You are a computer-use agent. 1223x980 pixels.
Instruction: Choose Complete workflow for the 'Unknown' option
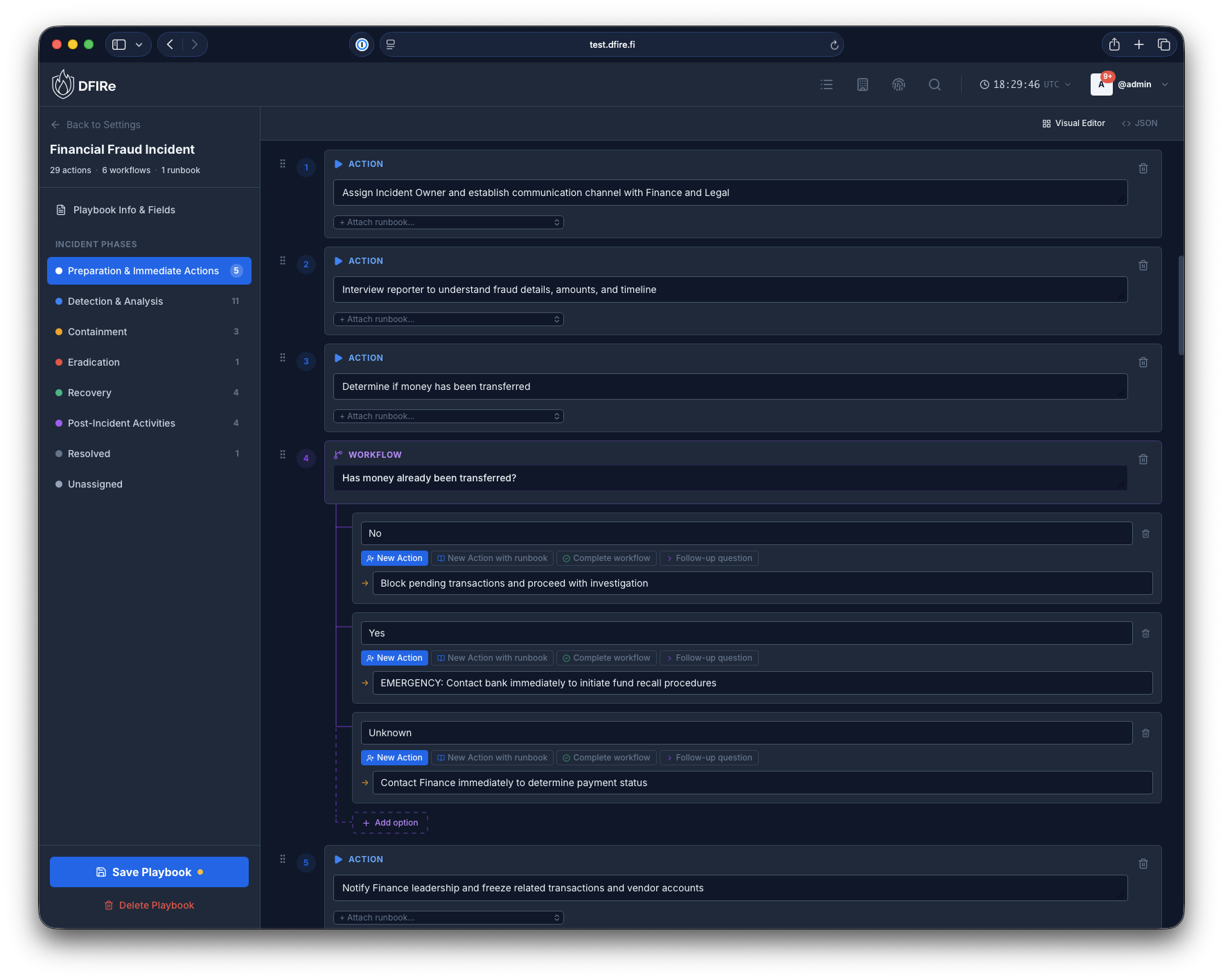(x=606, y=758)
